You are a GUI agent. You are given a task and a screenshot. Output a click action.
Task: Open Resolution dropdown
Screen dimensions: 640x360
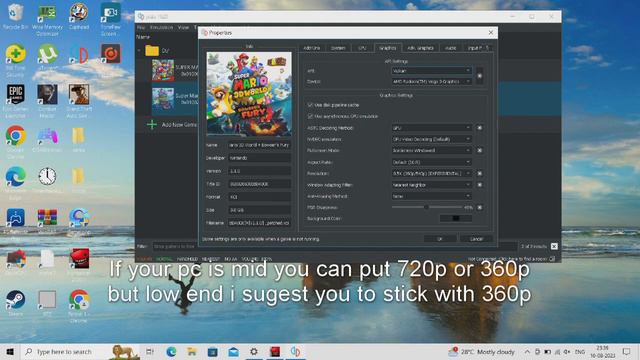431,173
